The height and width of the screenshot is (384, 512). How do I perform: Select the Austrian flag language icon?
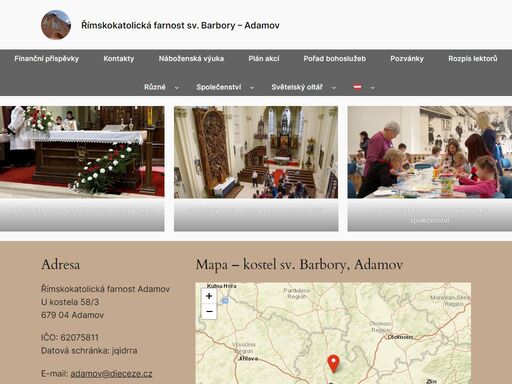pyautogui.click(x=357, y=87)
